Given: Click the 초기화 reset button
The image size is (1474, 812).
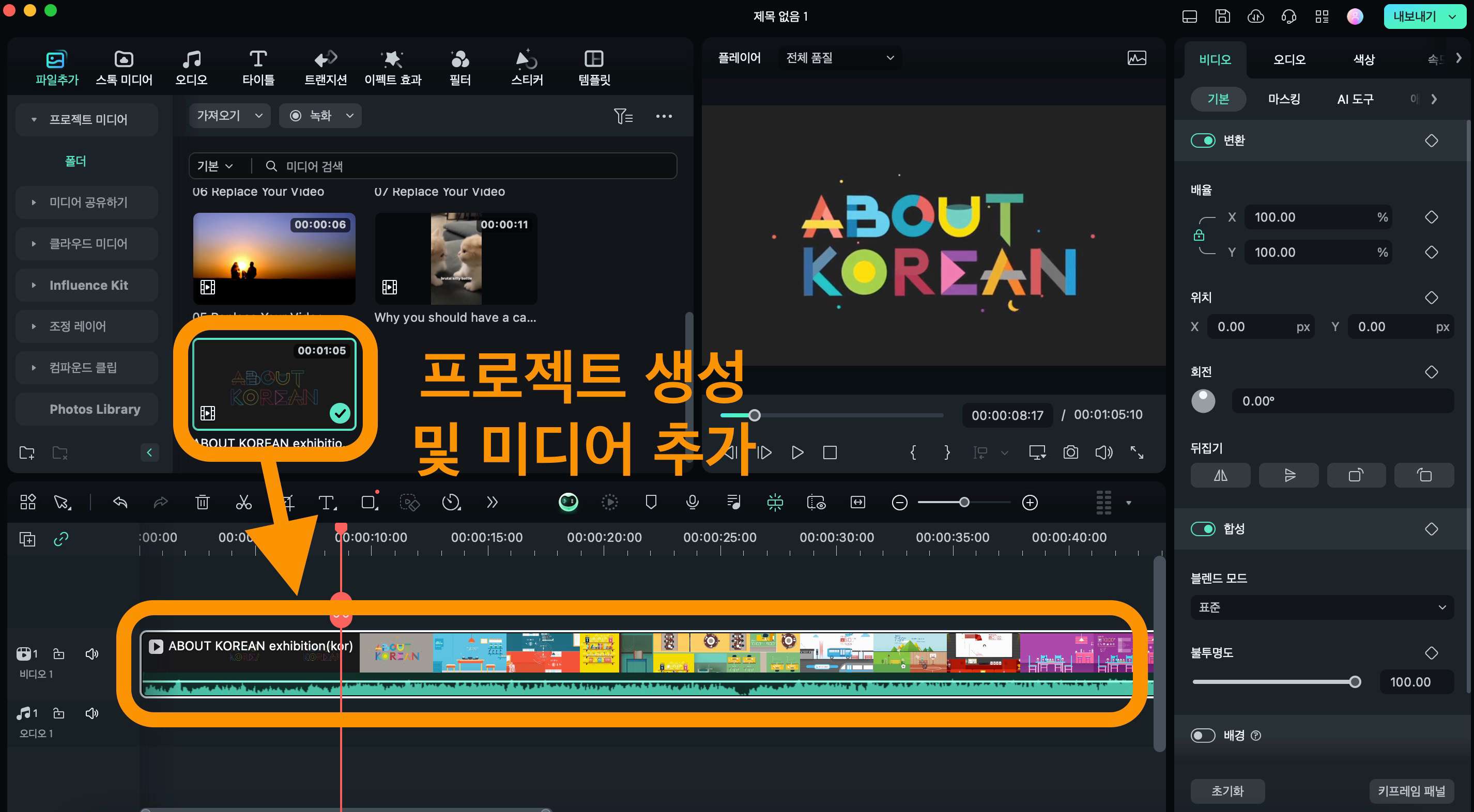Looking at the screenshot, I should coord(1227,790).
